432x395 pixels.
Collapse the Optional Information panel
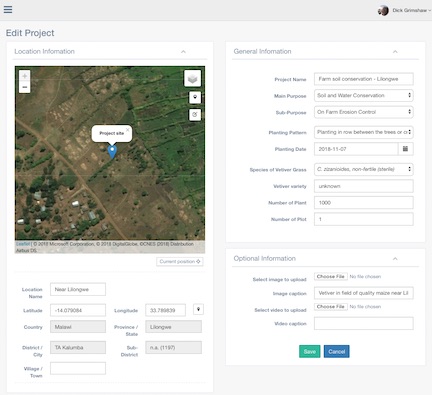pos(395,259)
